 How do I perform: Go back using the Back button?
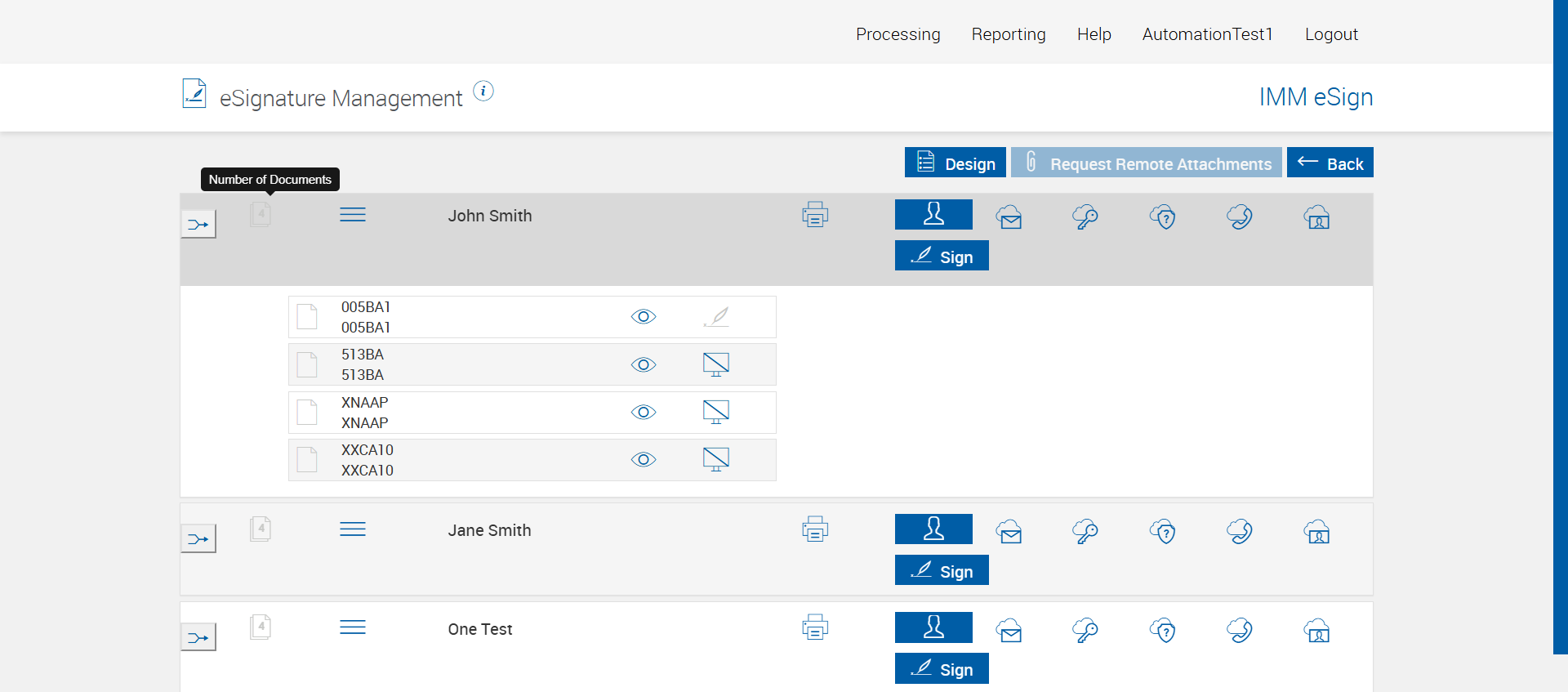pos(1330,163)
